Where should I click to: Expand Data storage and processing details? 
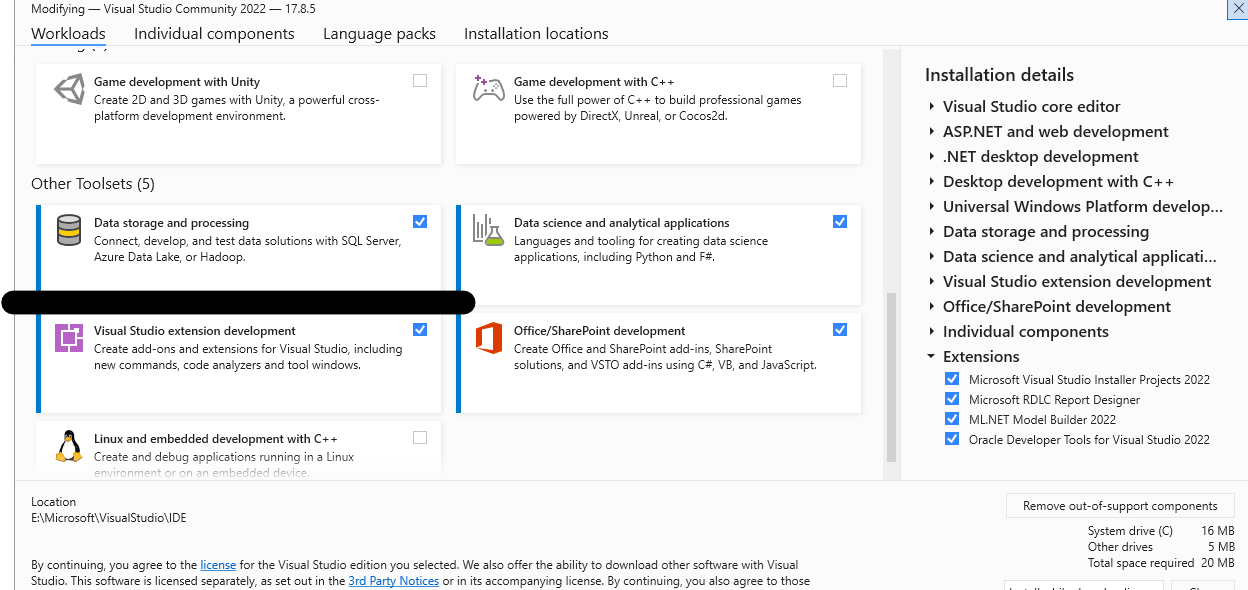pos(931,231)
